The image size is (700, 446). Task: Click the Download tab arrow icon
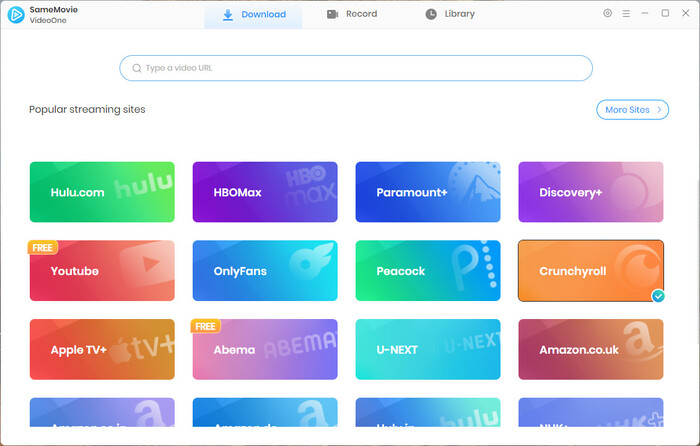[x=228, y=15]
